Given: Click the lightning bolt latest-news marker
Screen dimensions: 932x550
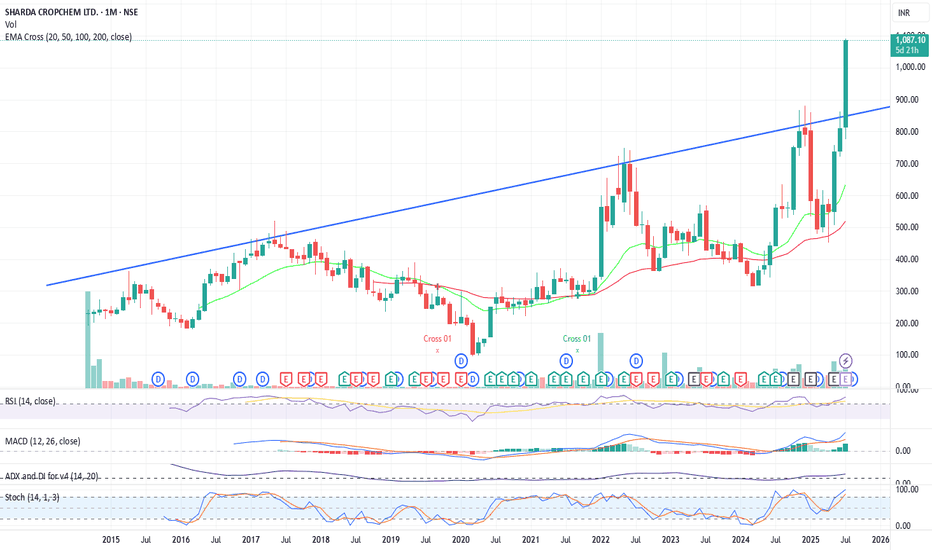Looking at the screenshot, I should tap(846, 360).
